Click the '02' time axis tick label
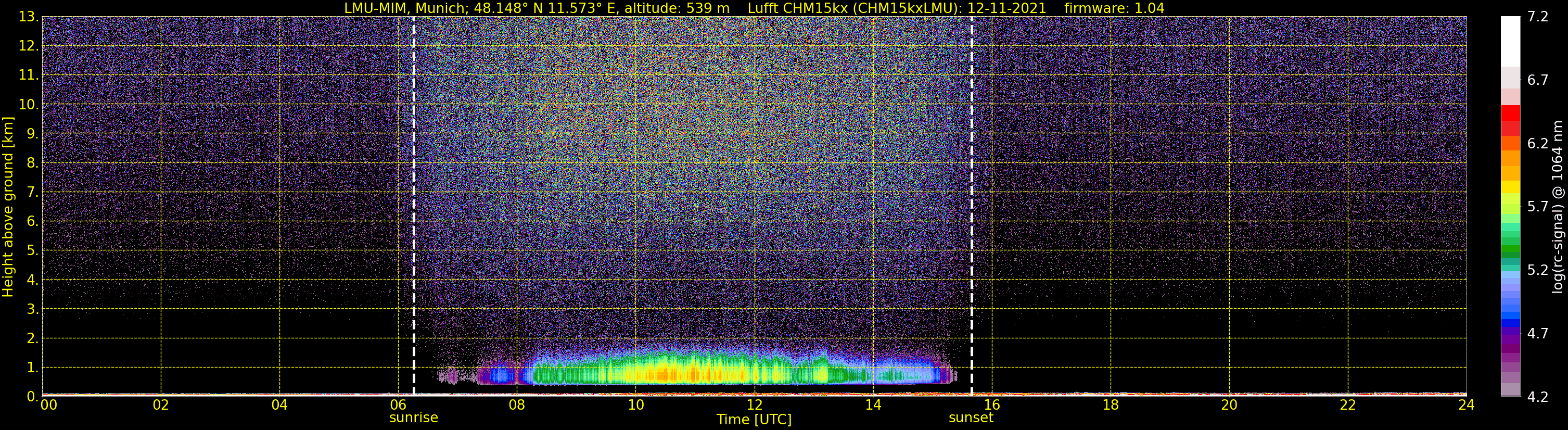The height and width of the screenshot is (430, 1568). coord(161,405)
